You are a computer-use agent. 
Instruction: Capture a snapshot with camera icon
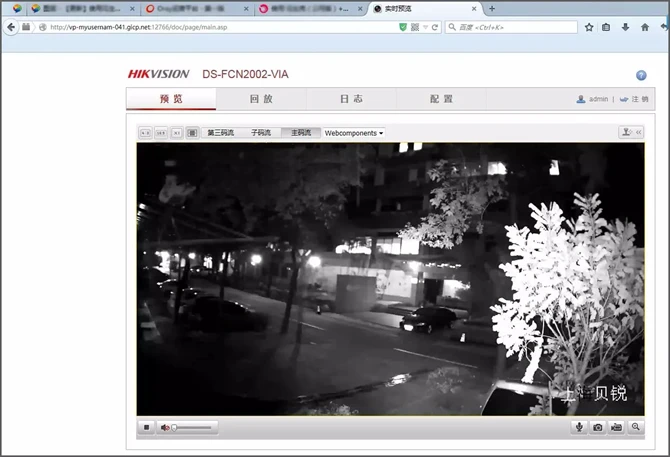click(598, 427)
